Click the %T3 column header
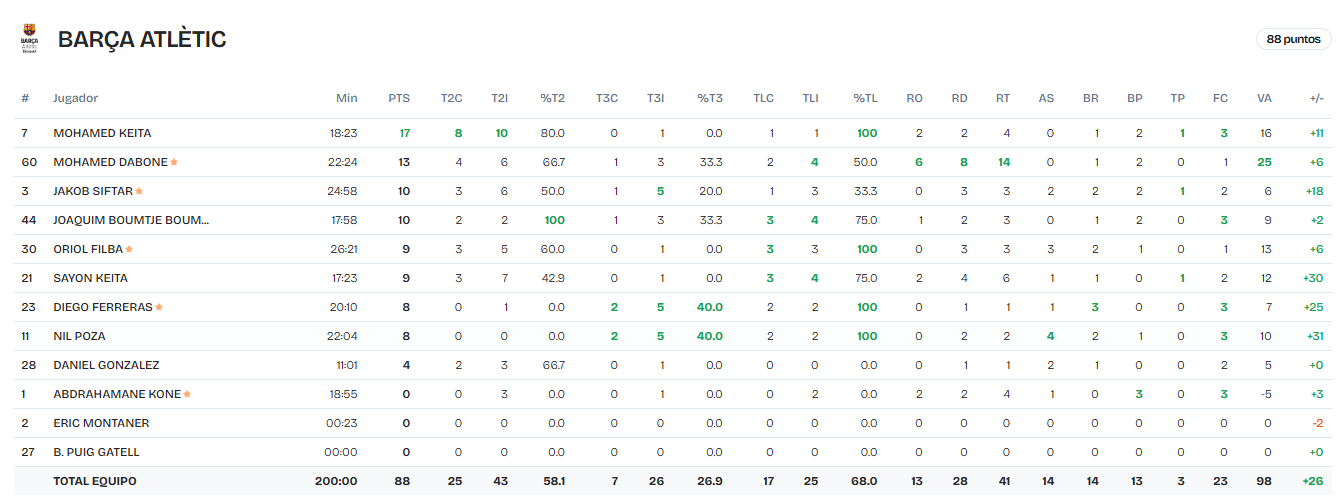Viewport: 1344px width, 498px height. (709, 98)
